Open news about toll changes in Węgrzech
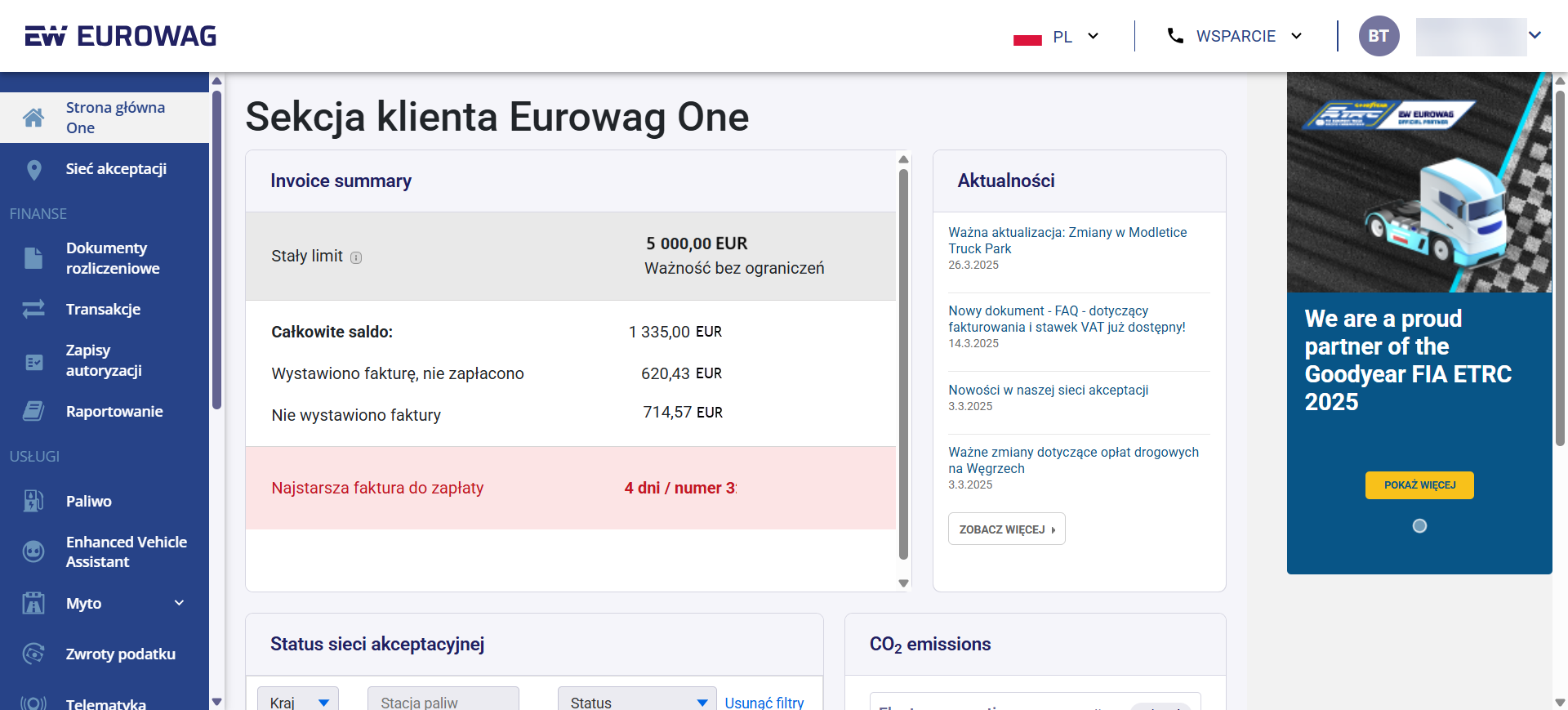This screenshot has width=1568, height=710. pos(1073,460)
